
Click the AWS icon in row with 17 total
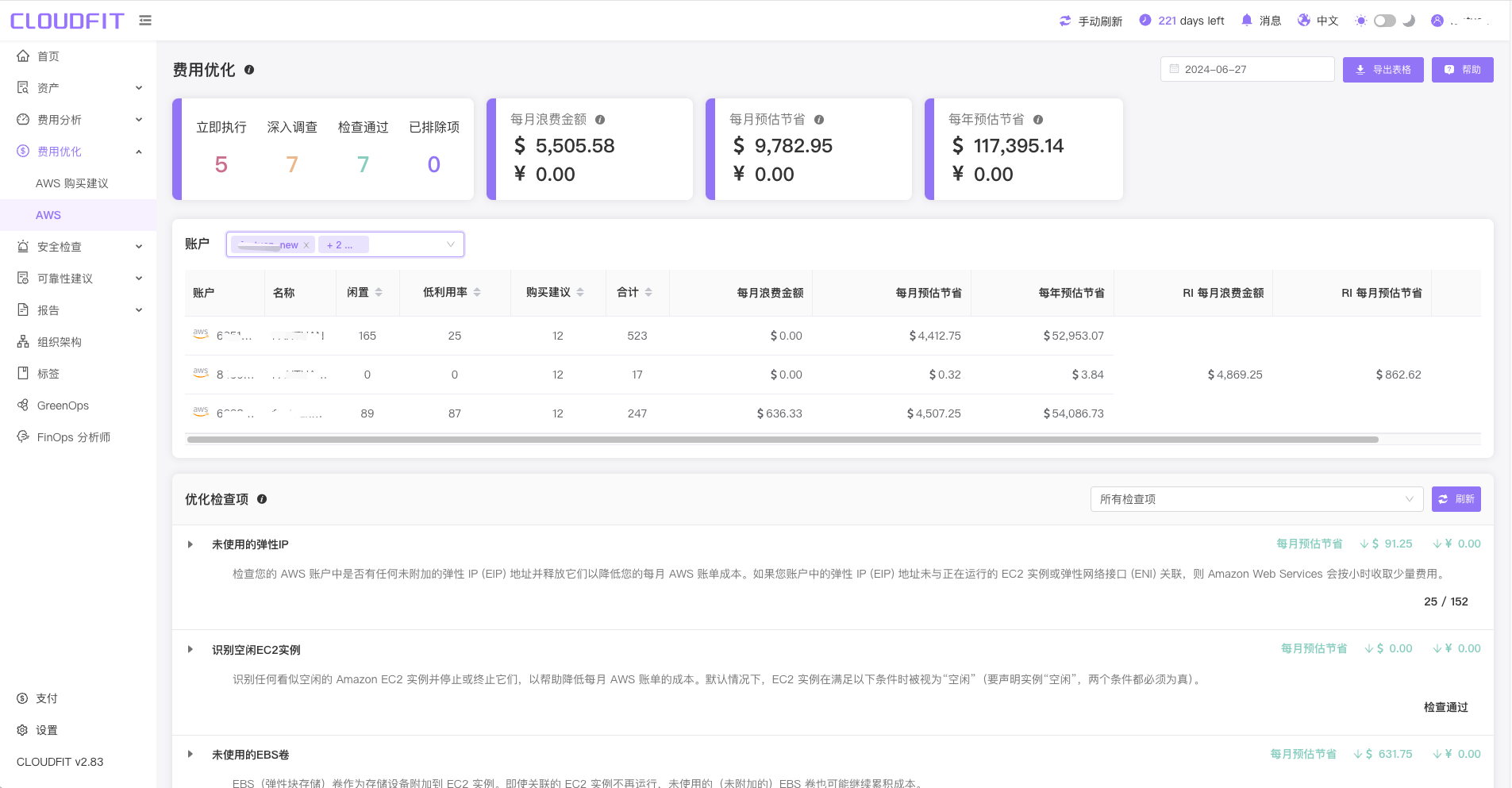pyautogui.click(x=201, y=374)
